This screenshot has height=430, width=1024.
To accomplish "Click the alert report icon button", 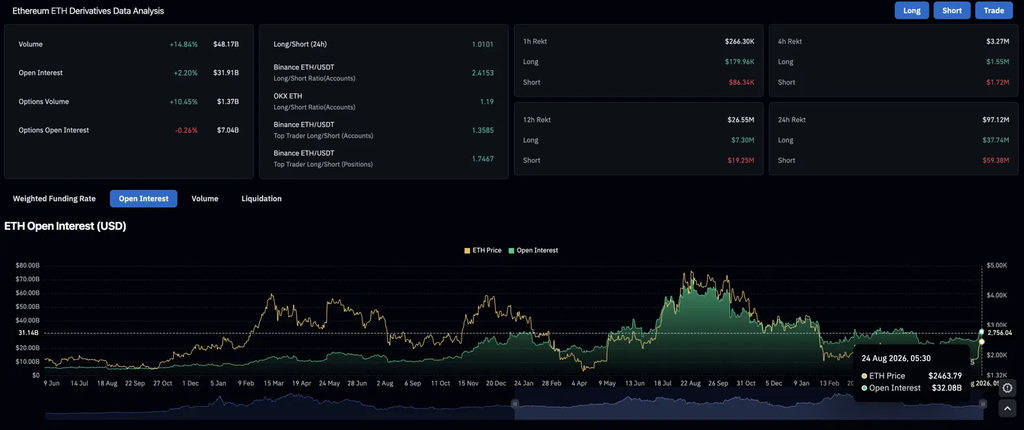I will click(1008, 388).
